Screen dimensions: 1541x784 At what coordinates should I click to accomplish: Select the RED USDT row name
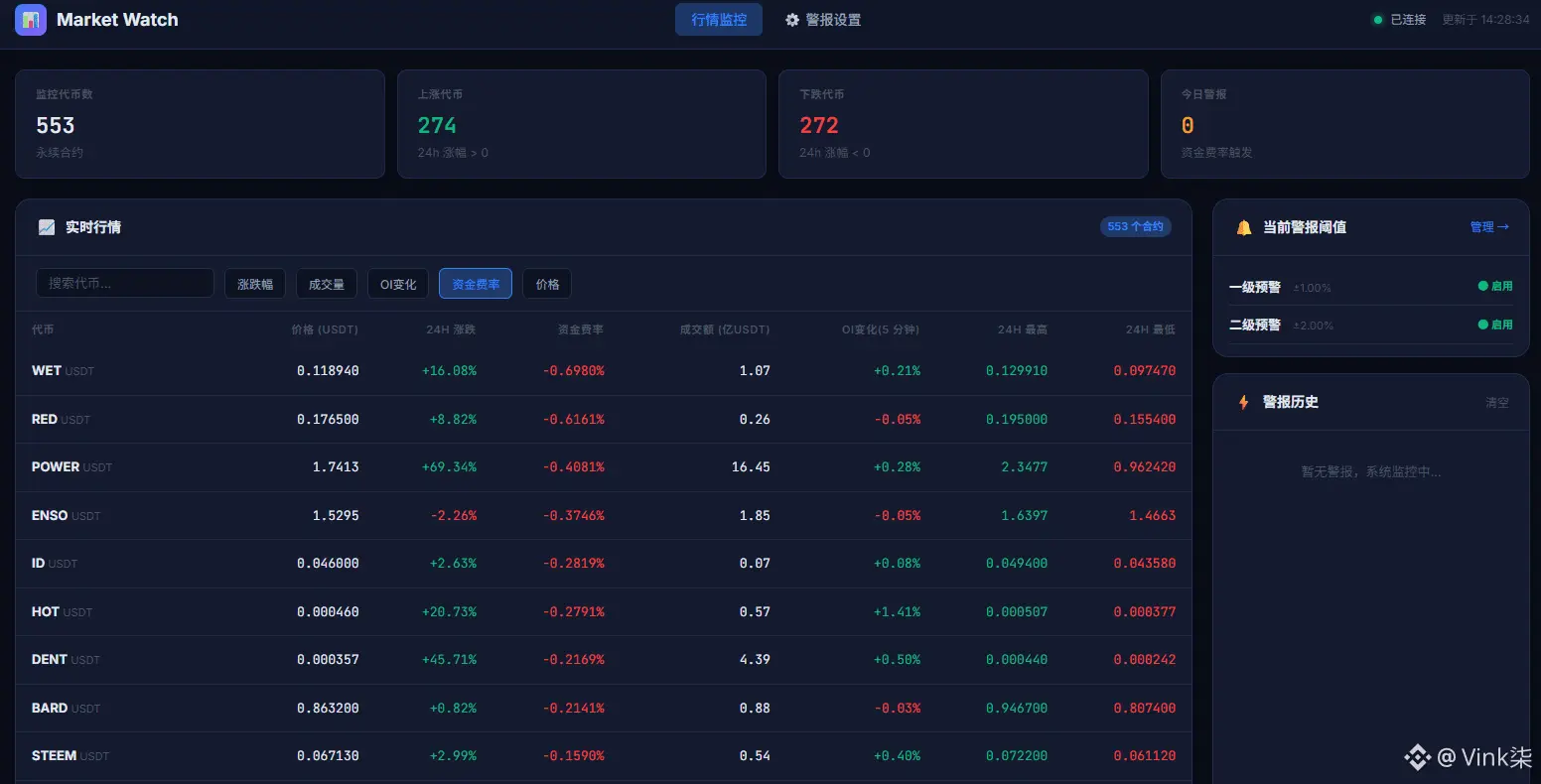(61, 420)
